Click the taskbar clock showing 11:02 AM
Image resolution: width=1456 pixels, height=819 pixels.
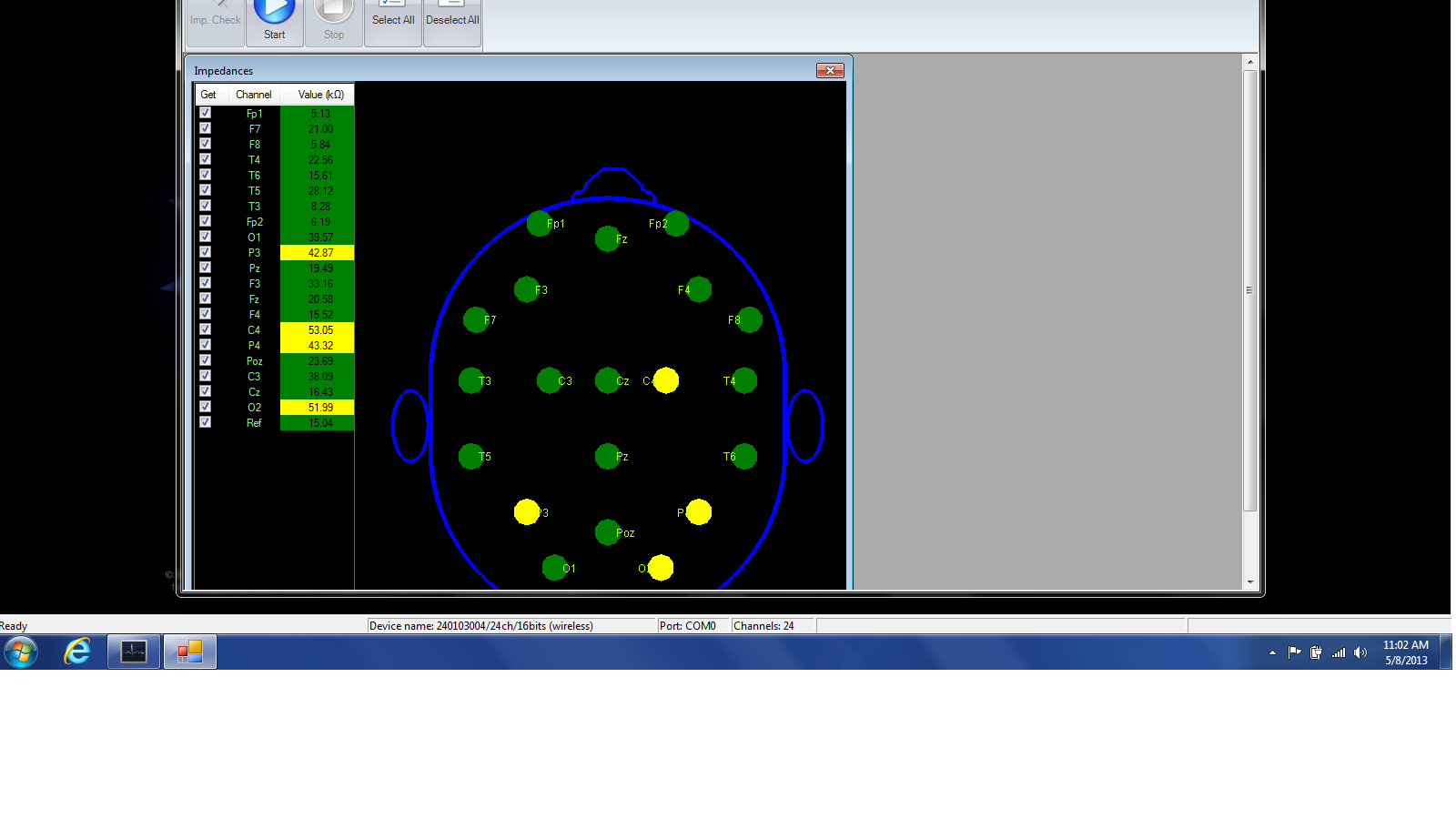tap(1405, 652)
